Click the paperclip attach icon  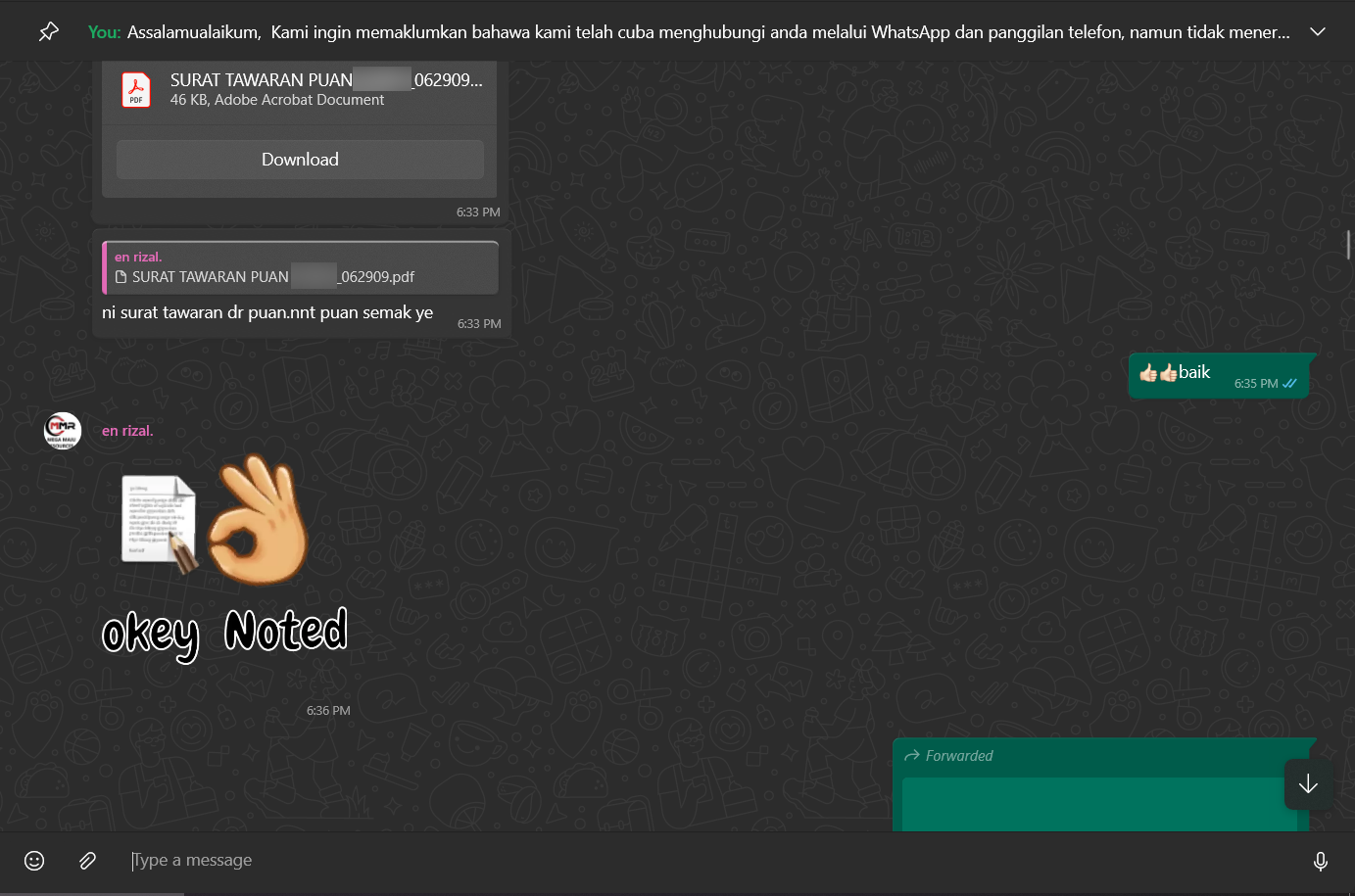tap(87, 861)
